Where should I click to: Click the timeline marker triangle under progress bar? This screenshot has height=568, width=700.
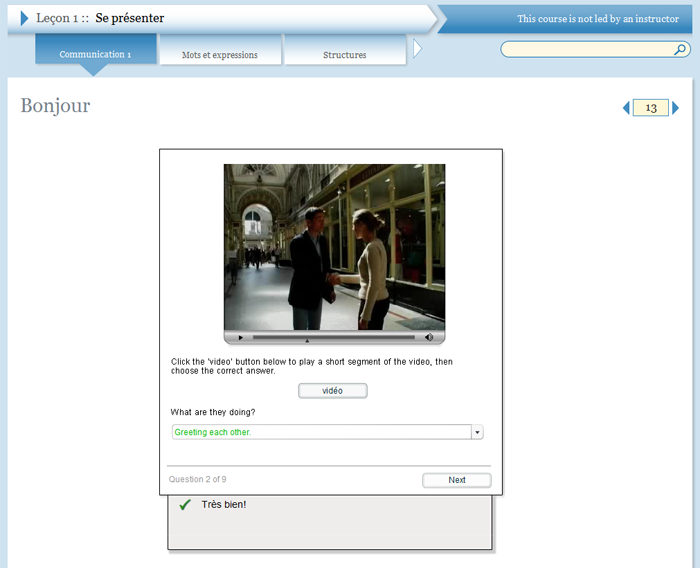pos(307,341)
